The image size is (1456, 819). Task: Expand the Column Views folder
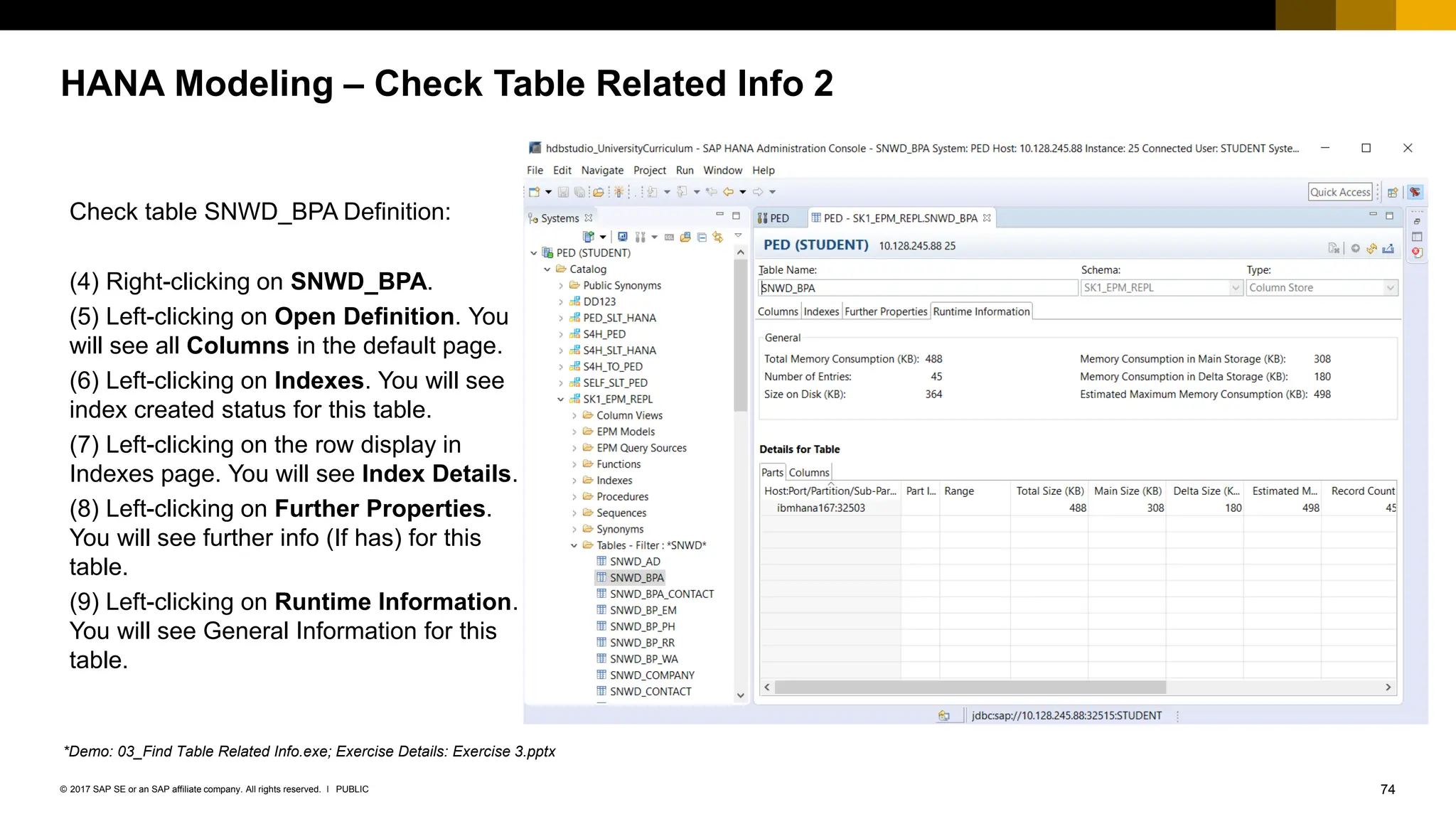click(574, 416)
